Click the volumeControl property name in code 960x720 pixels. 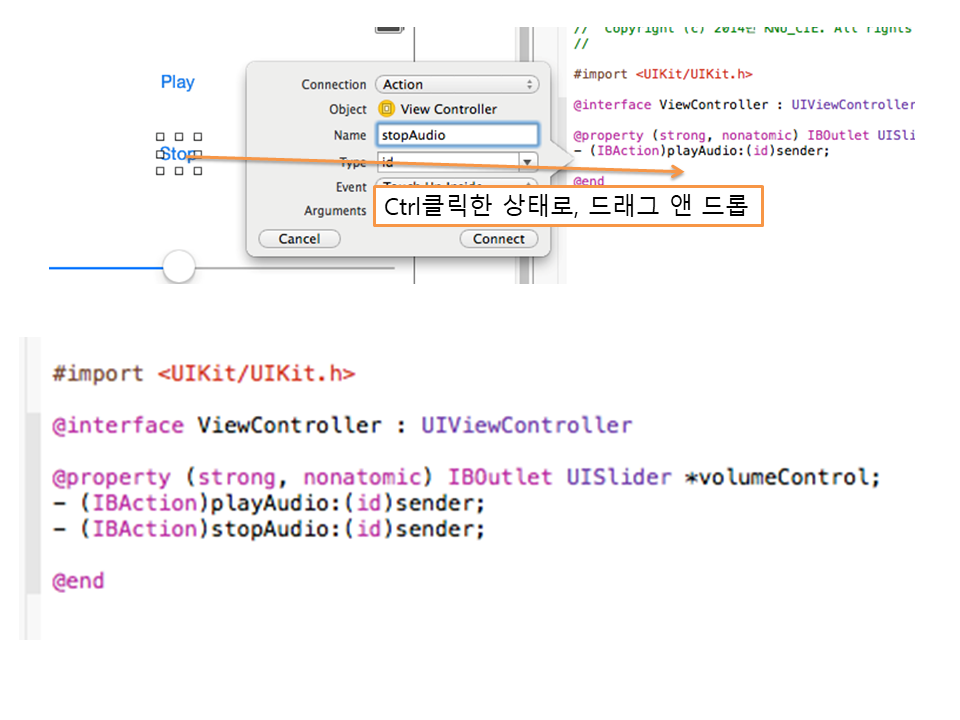(789, 477)
